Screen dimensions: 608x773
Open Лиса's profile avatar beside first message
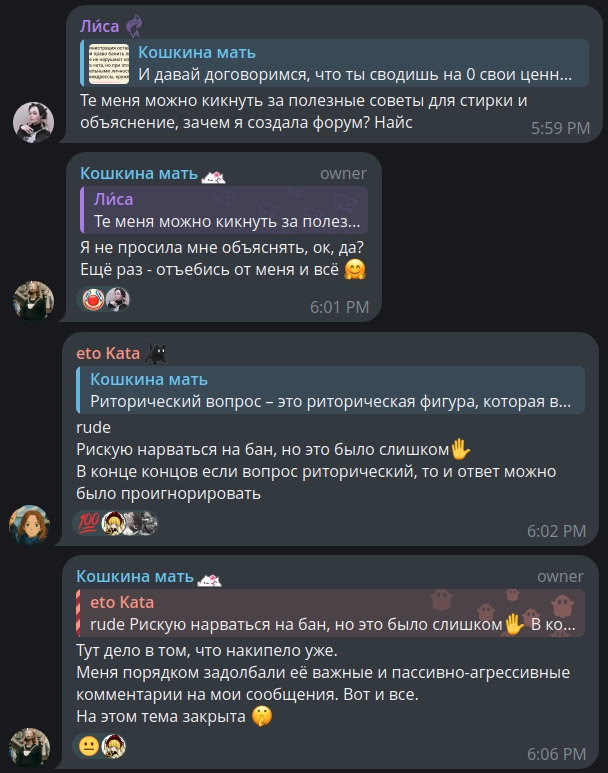click(33, 122)
